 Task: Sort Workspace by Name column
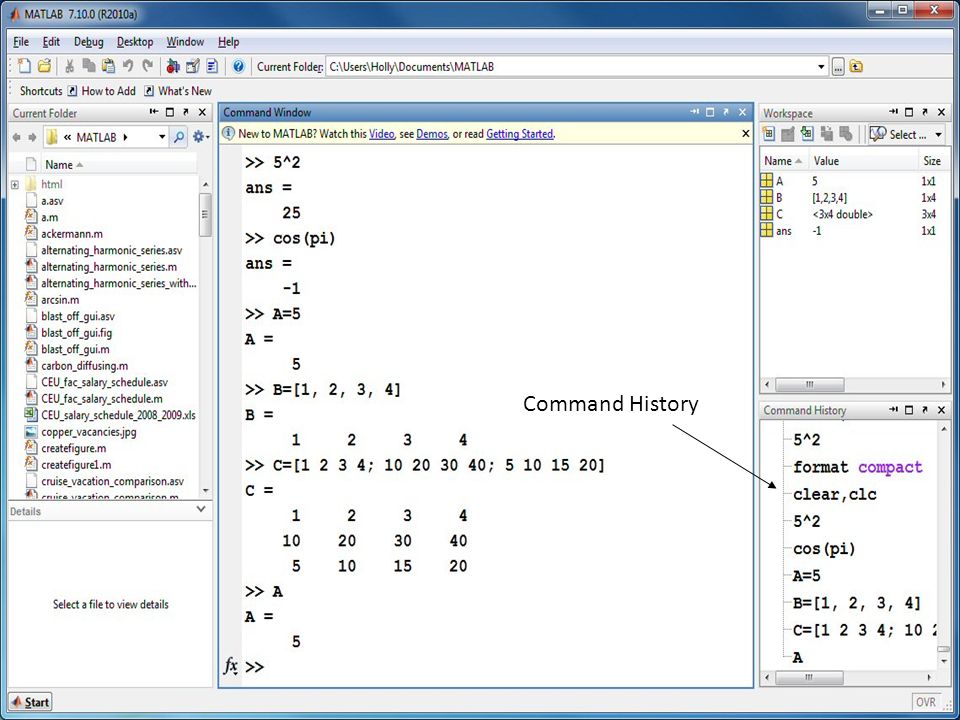(x=782, y=161)
